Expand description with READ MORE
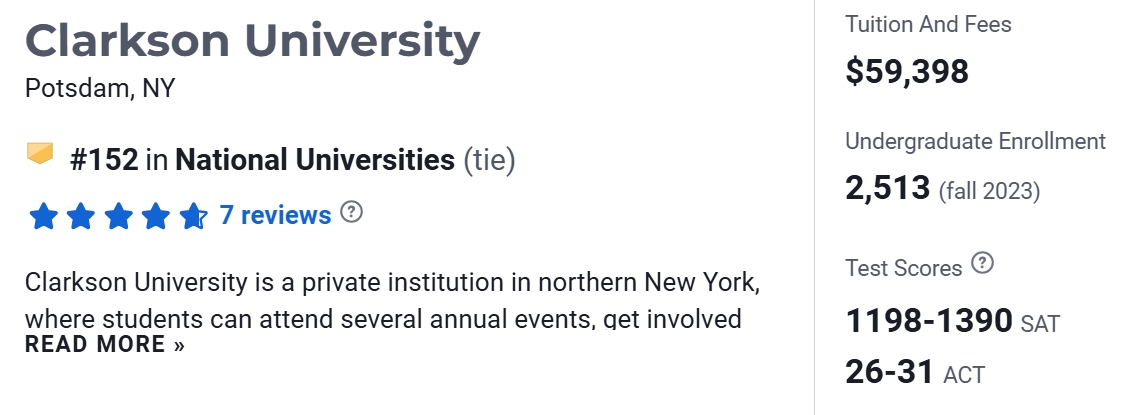Screen dimensions: 1123x415 coord(105,345)
